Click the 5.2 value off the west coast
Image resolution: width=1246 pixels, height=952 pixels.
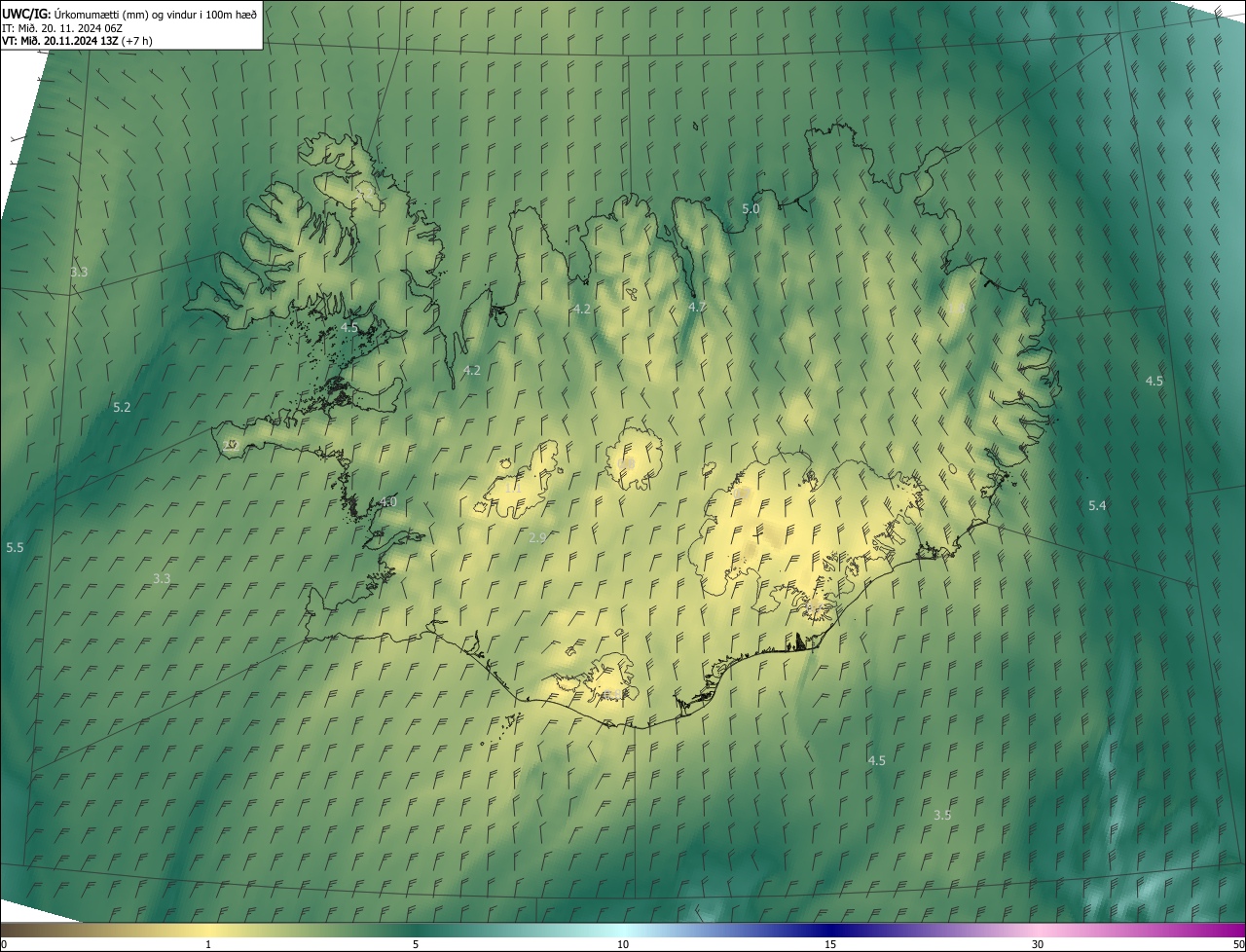click(x=122, y=407)
